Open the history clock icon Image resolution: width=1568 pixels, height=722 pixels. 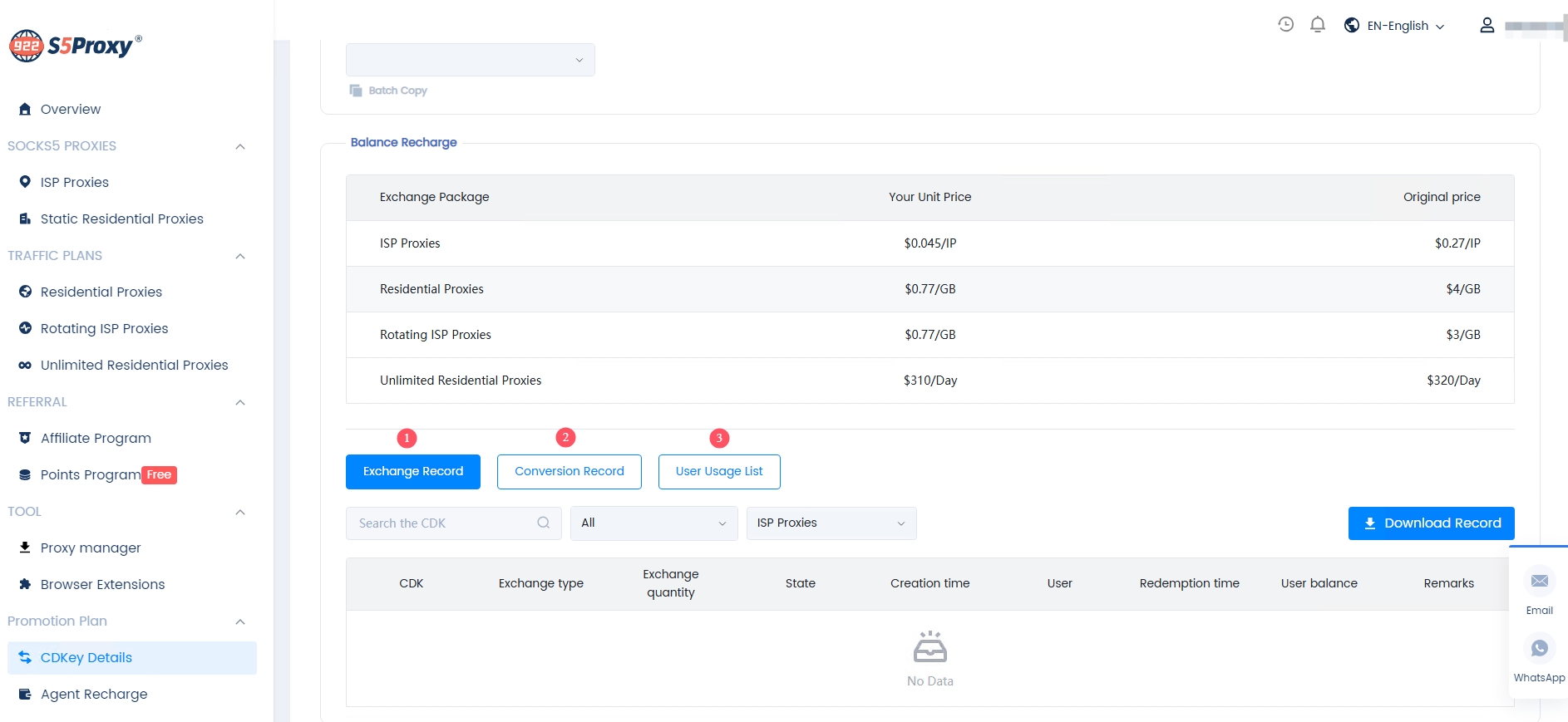pyautogui.click(x=1285, y=25)
